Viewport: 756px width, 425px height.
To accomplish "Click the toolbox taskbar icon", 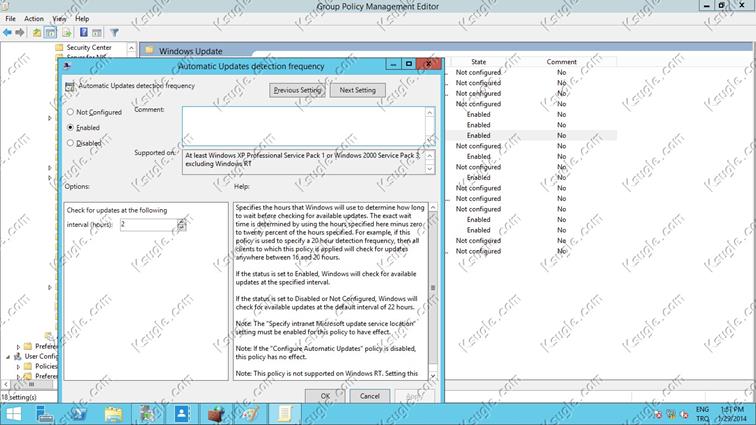I will 216,414.
